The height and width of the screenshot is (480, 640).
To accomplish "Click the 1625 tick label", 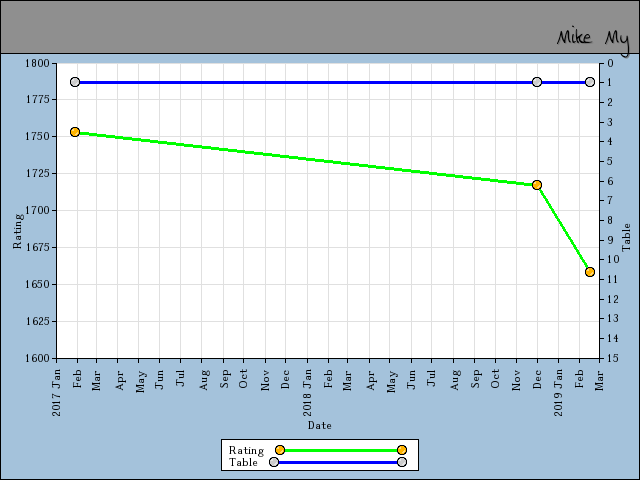I will 38,321.
